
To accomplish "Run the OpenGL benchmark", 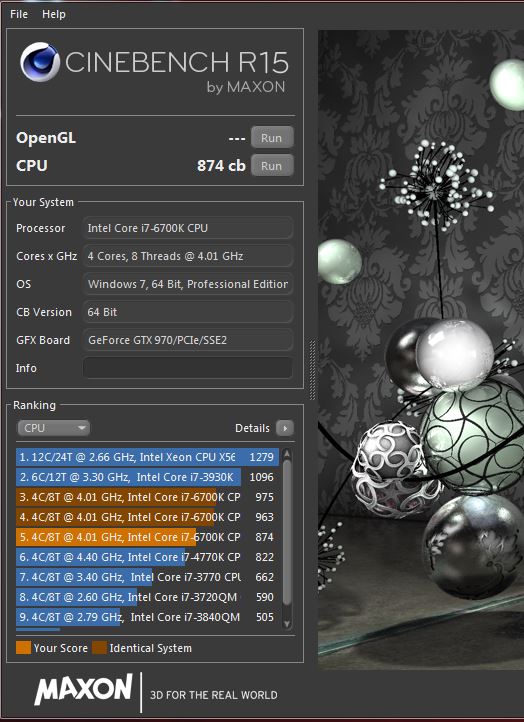I will 272,138.
